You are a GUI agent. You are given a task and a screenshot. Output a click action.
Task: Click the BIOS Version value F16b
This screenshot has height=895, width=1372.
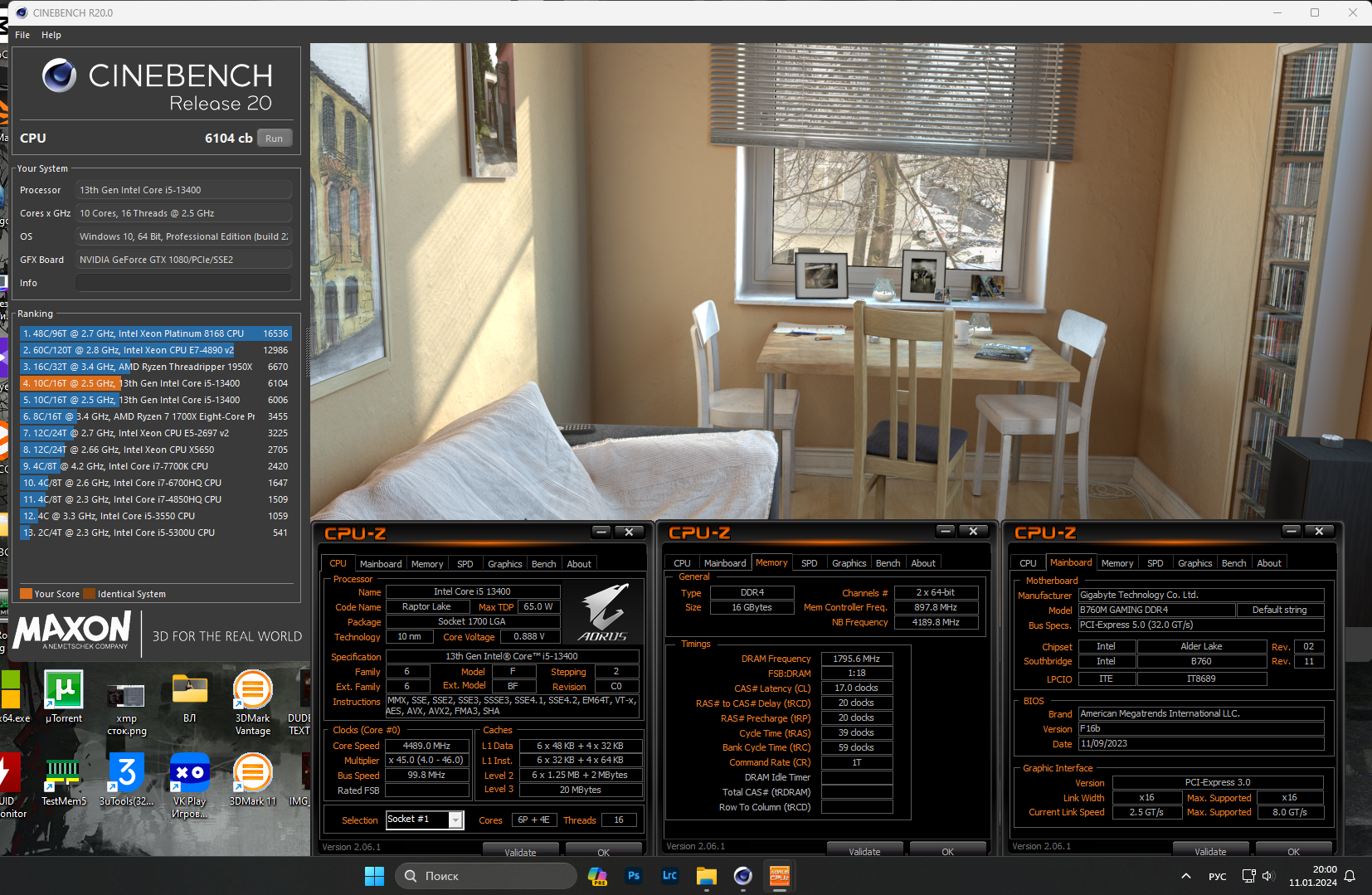[1201, 728]
